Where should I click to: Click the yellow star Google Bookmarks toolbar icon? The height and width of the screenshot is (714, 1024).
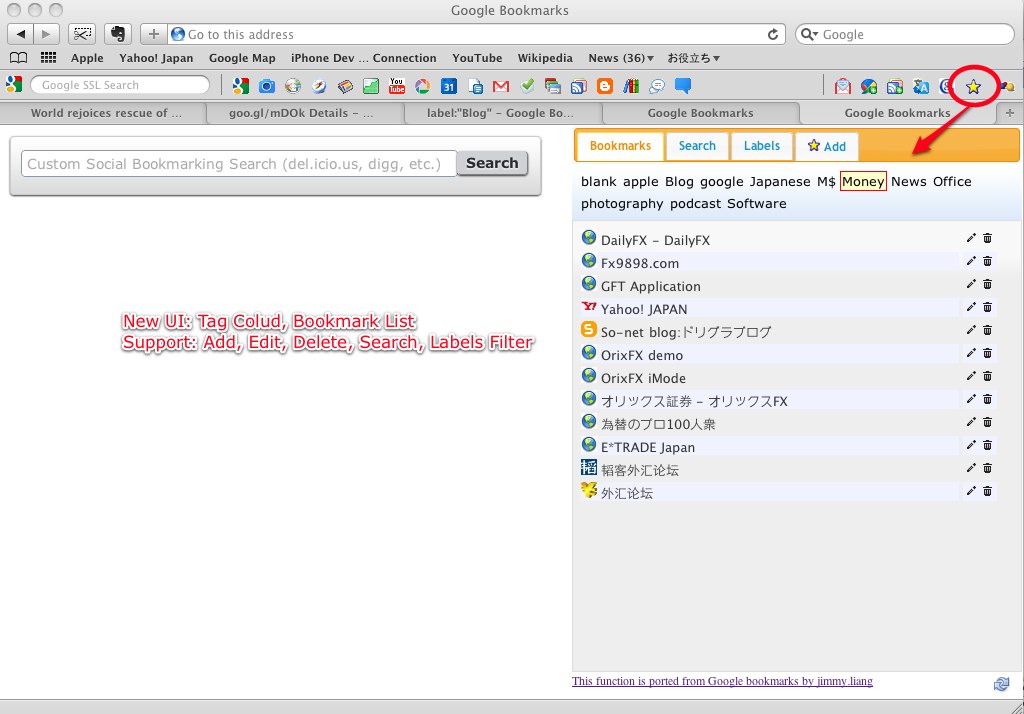[x=973, y=86]
